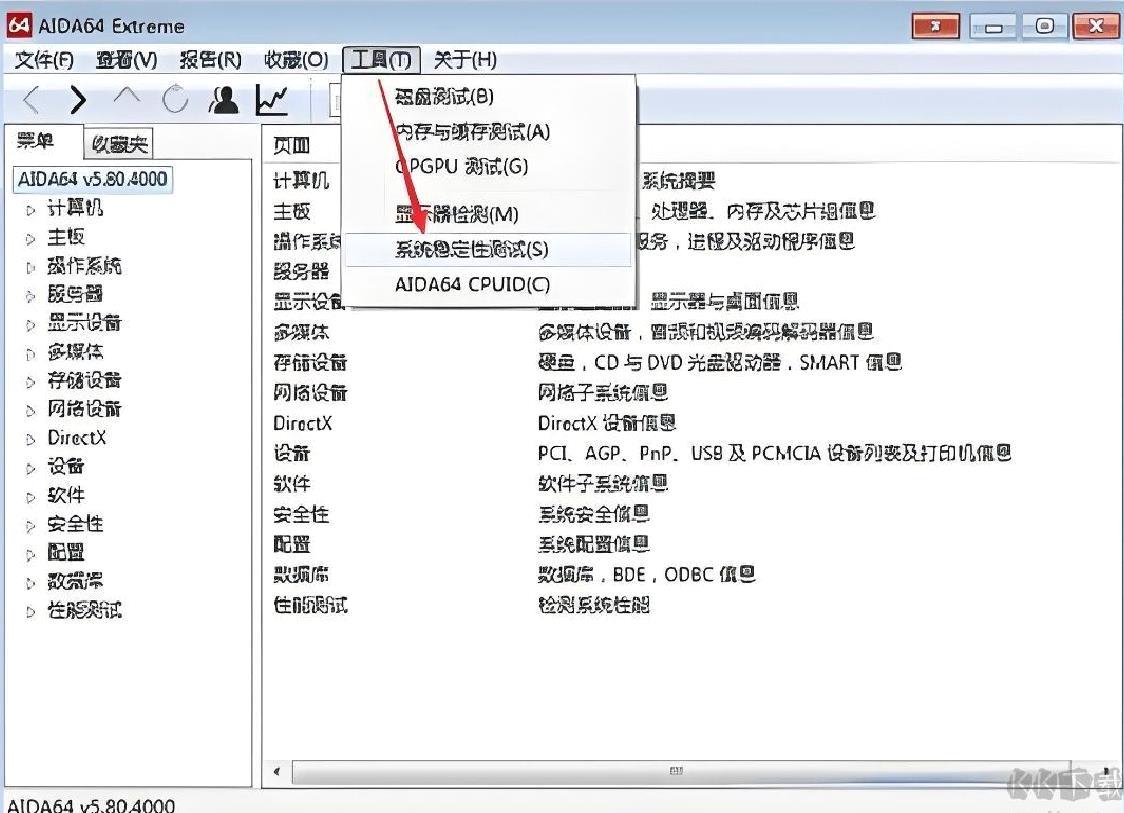Expand the 存储设备 tree node
Image resolution: width=1124 pixels, height=813 pixels.
coord(30,382)
